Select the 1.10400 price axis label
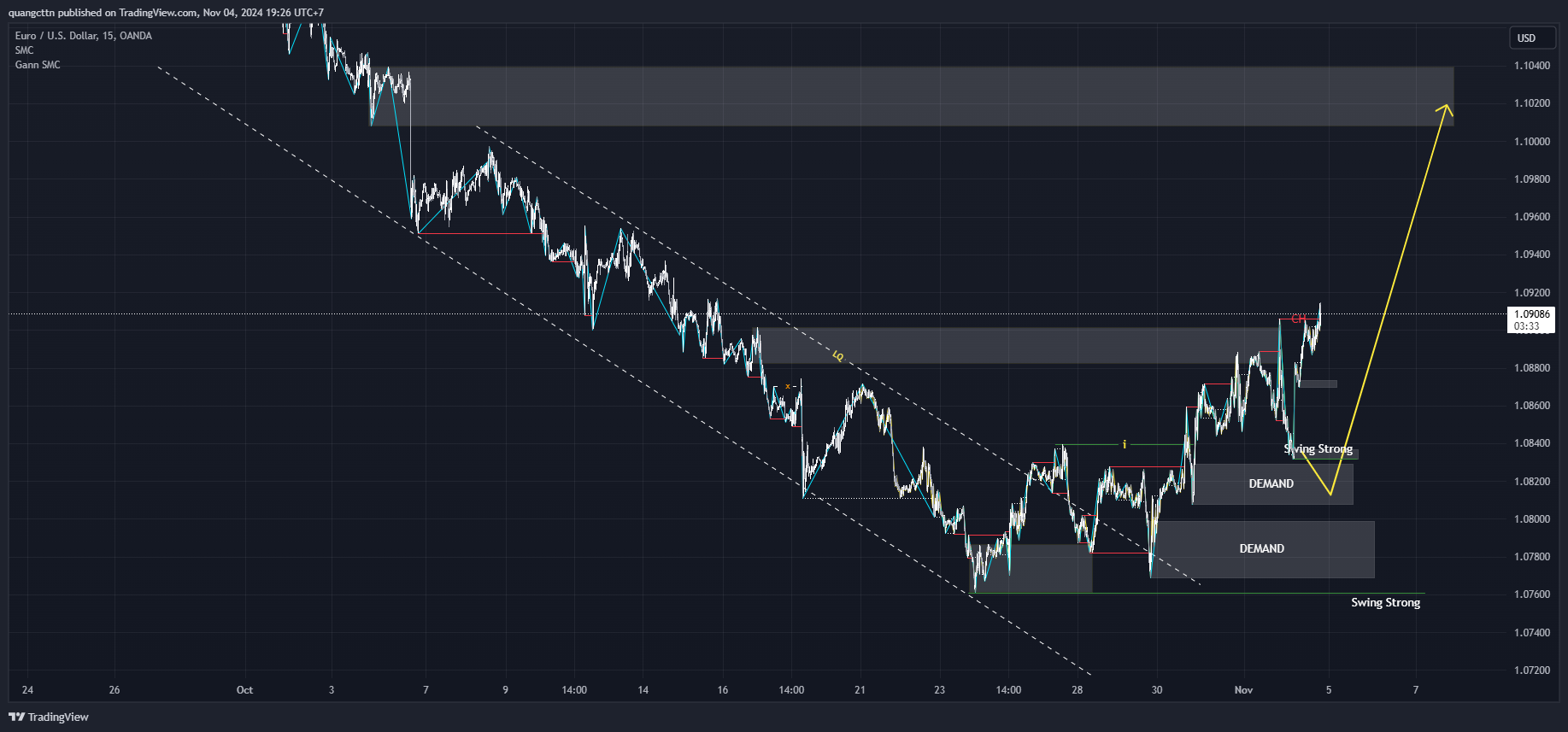1568x732 pixels. [x=1531, y=66]
